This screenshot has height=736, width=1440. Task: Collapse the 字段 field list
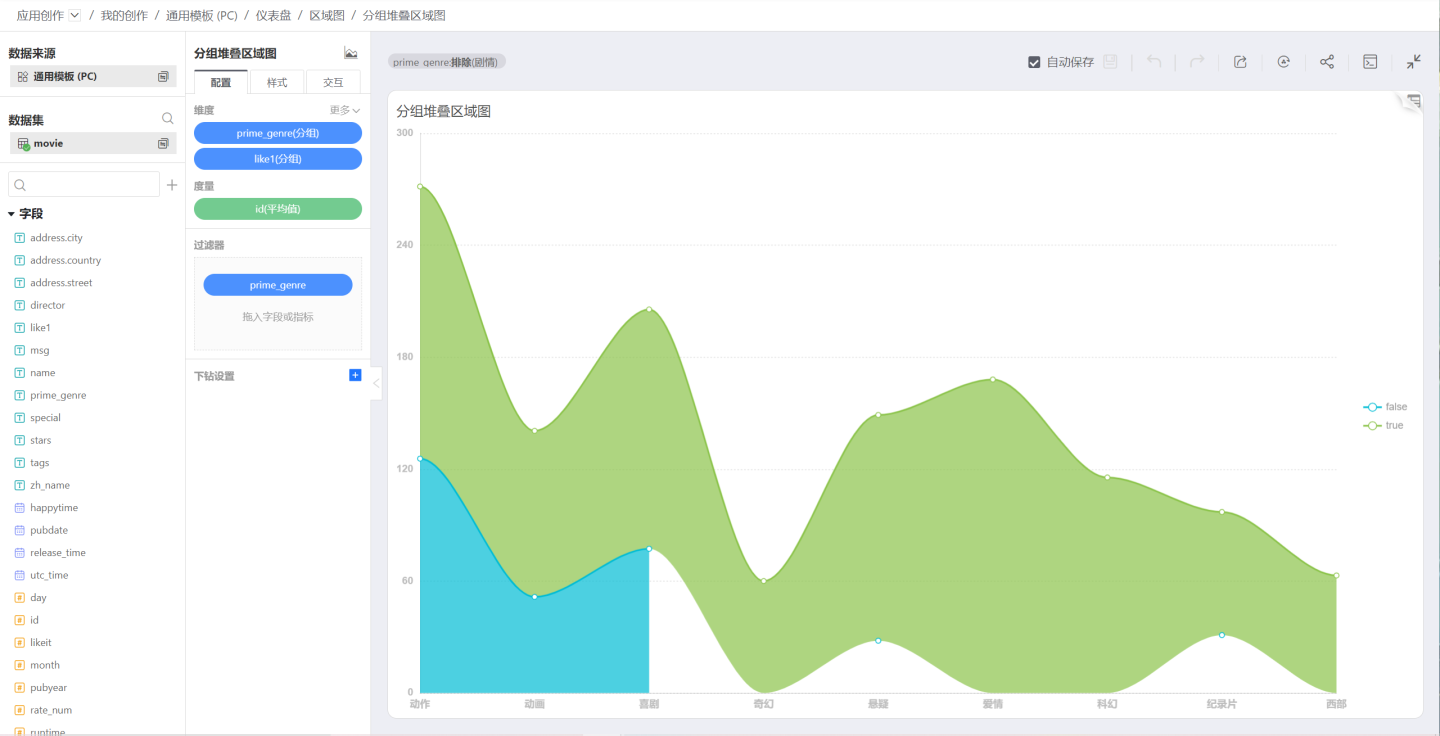[x=12, y=214]
